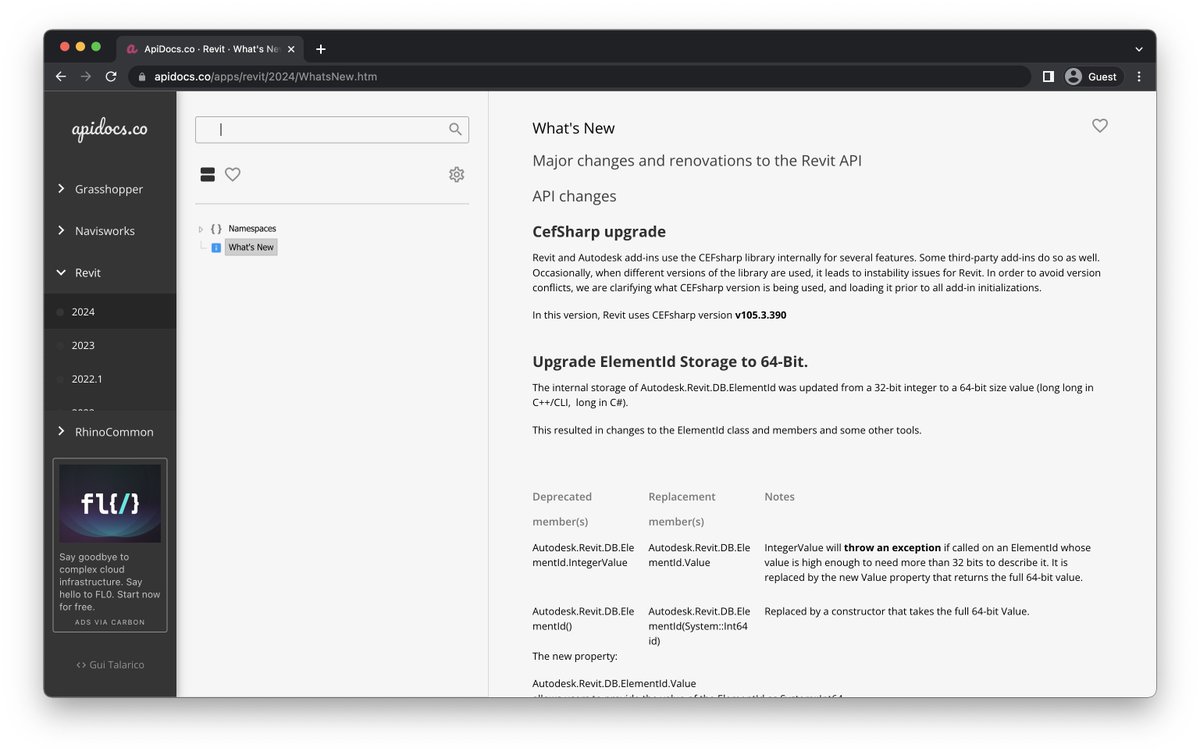The height and width of the screenshot is (755, 1200).
Task: Open the Gui Talarico link
Action: [110, 664]
